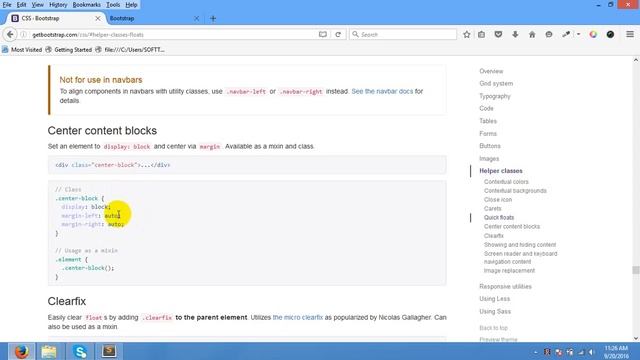Image resolution: width=640 pixels, height=360 pixels.
Task: Follow the 'the micro clearfix' link
Action: coord(298,317)
